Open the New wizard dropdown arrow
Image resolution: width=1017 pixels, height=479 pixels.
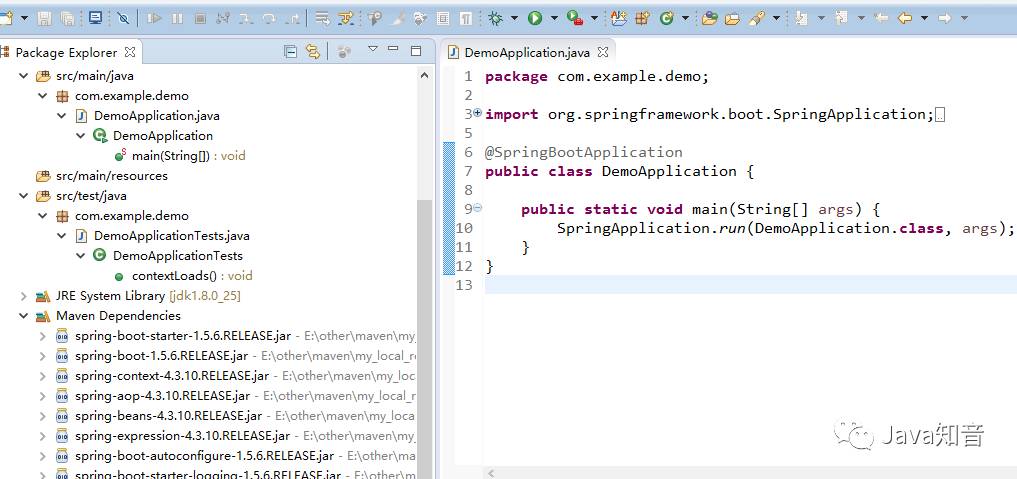click(24, 19)
